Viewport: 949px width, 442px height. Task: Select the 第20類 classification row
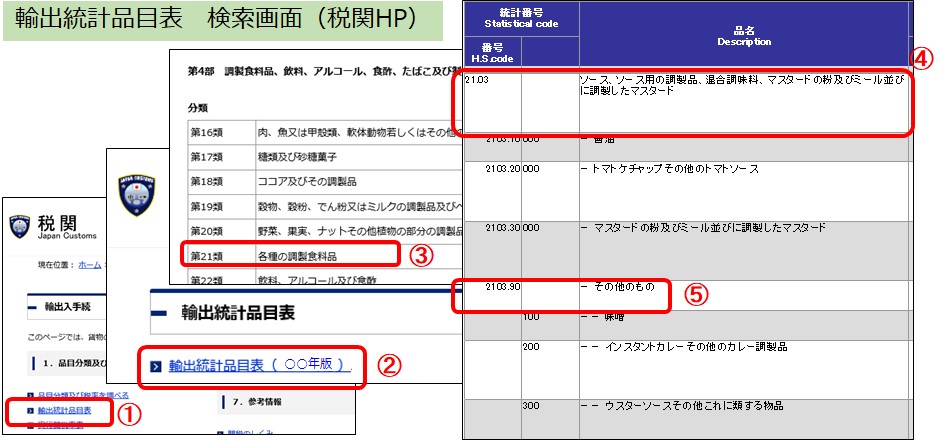[x=320, y=231]
